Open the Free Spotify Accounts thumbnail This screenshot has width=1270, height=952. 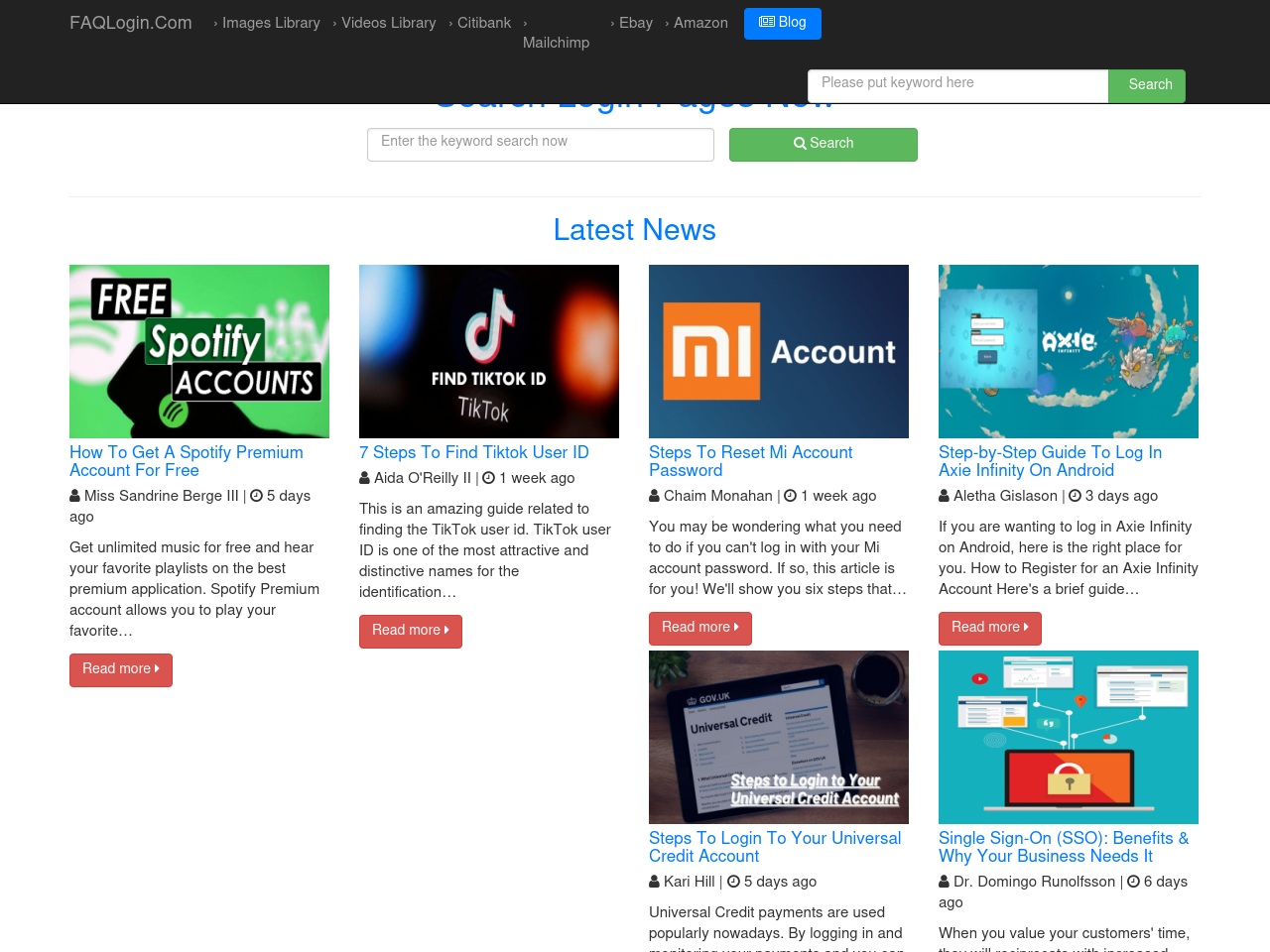199,351
